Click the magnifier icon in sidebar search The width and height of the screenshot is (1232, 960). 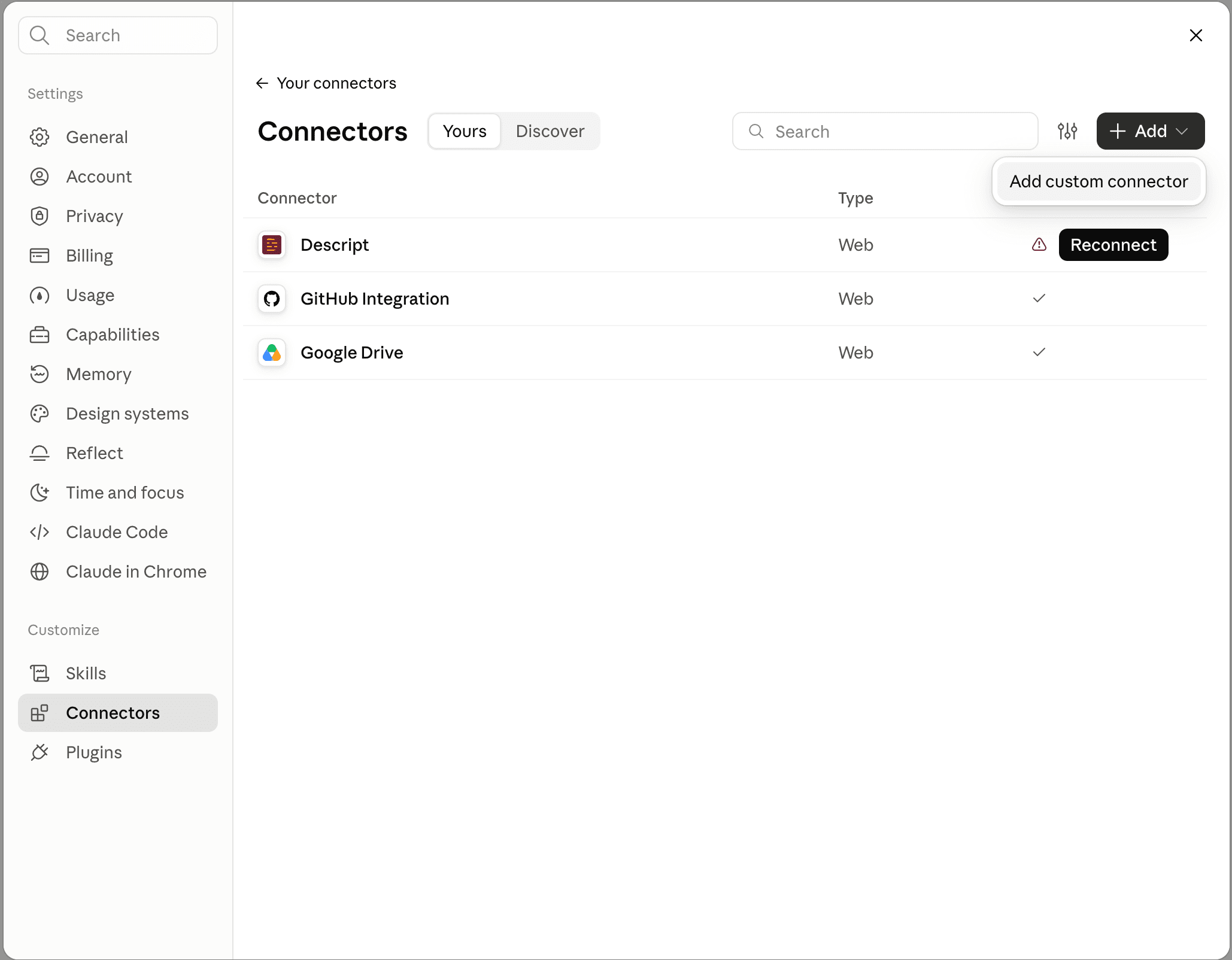pyautogui.click(x=40, y=35)
